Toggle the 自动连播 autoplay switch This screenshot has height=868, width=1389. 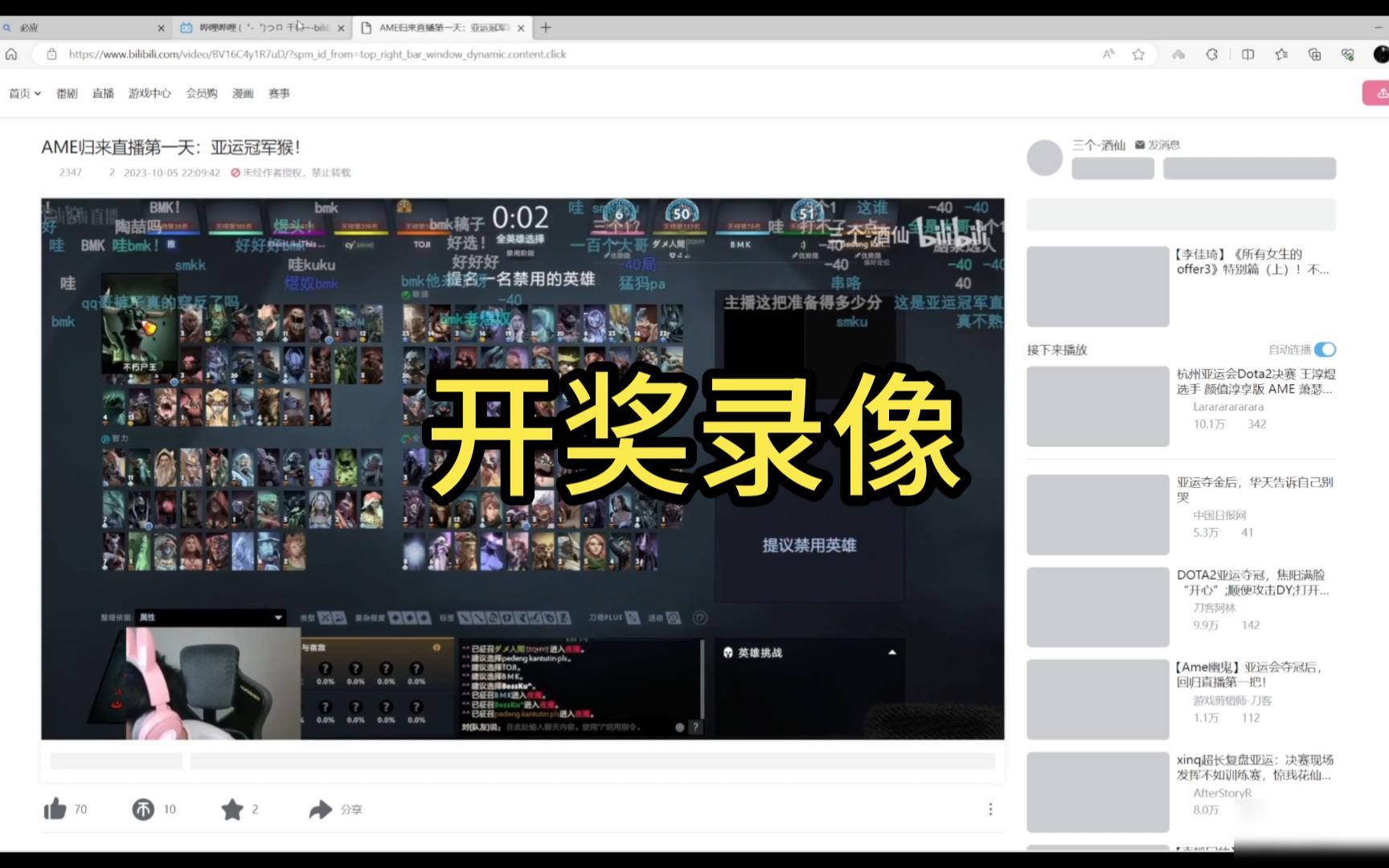(x=1325, y=350)
